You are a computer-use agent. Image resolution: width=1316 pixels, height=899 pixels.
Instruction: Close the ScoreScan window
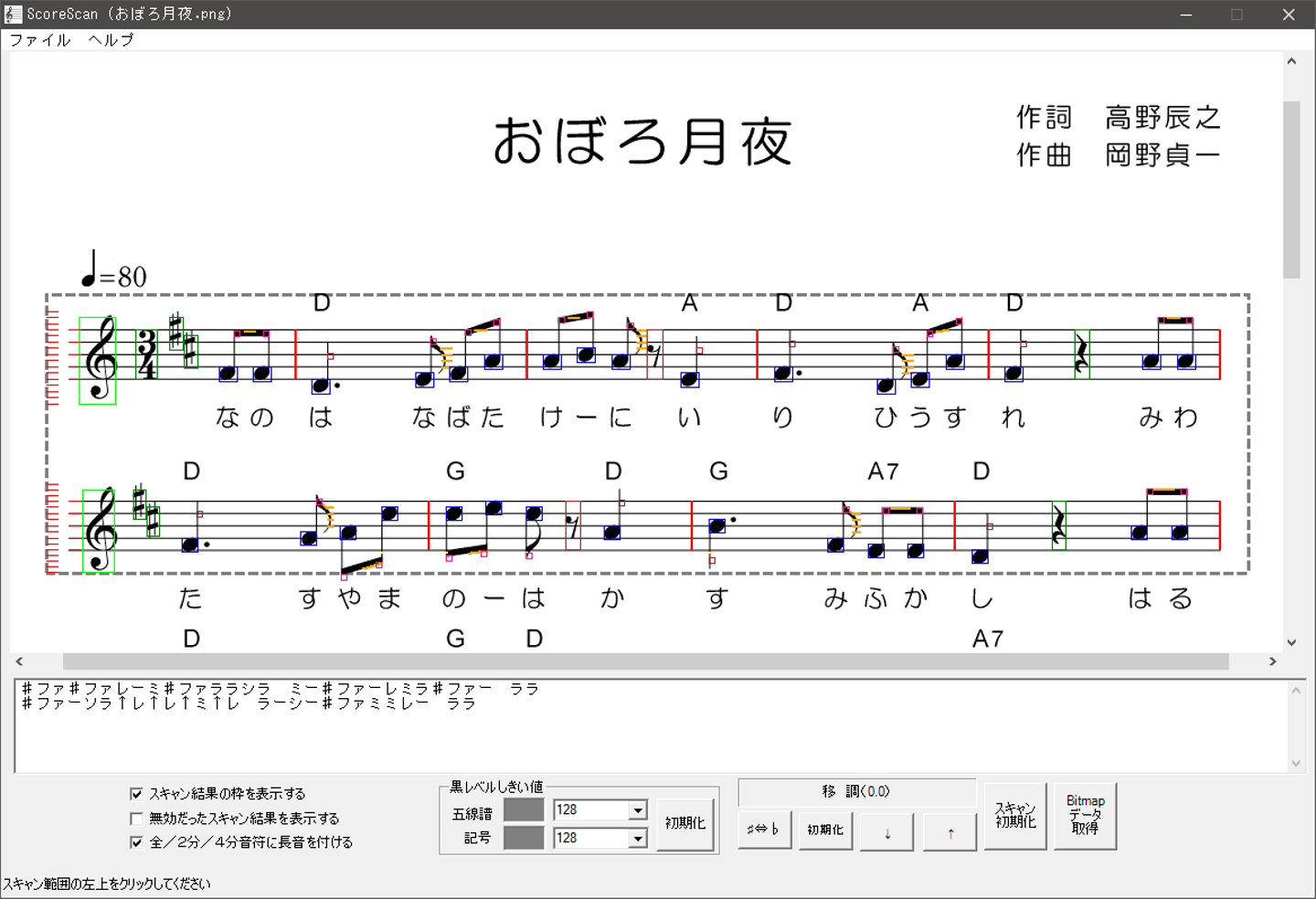point(1289,15)
